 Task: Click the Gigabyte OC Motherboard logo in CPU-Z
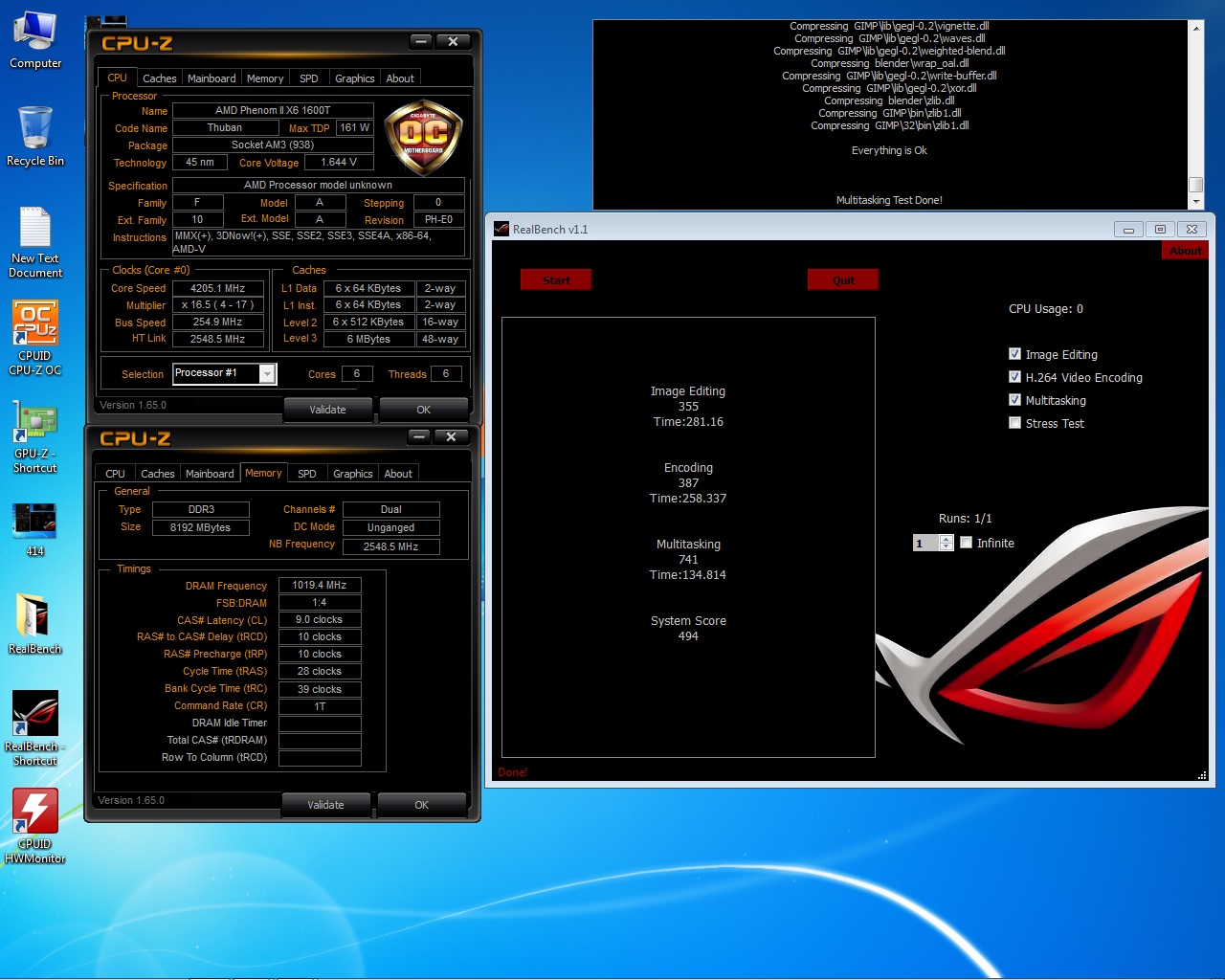coord(423,137)
